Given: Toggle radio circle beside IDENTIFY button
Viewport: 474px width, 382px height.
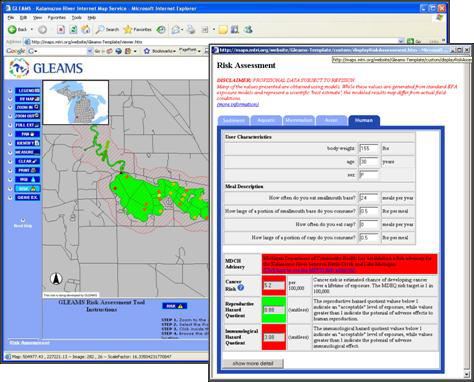Looking at the screenshot, I should tap(10, 143).
